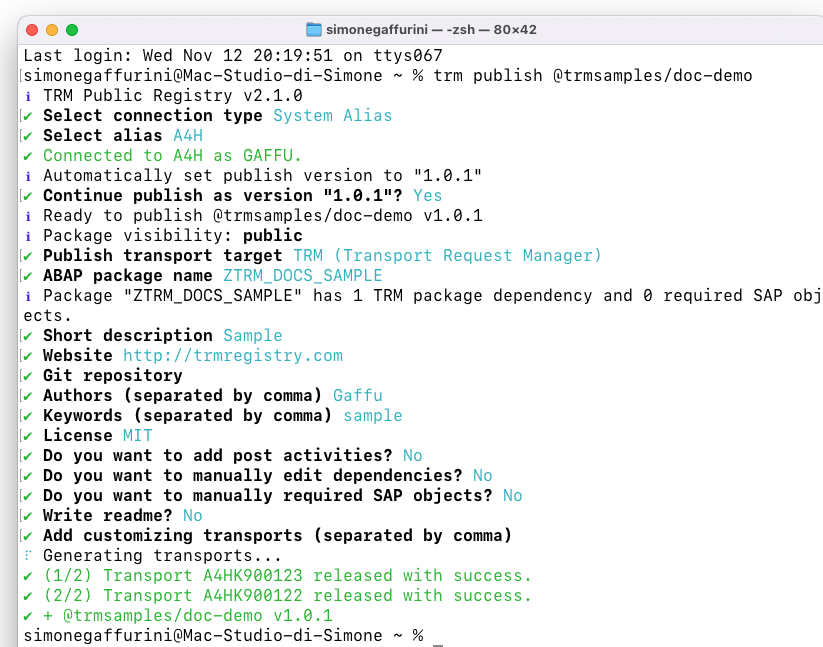Click the green checkmark beside Connected to A4H
The height and width of the screenshot is (647, 823).
click(x=28, y=156)
